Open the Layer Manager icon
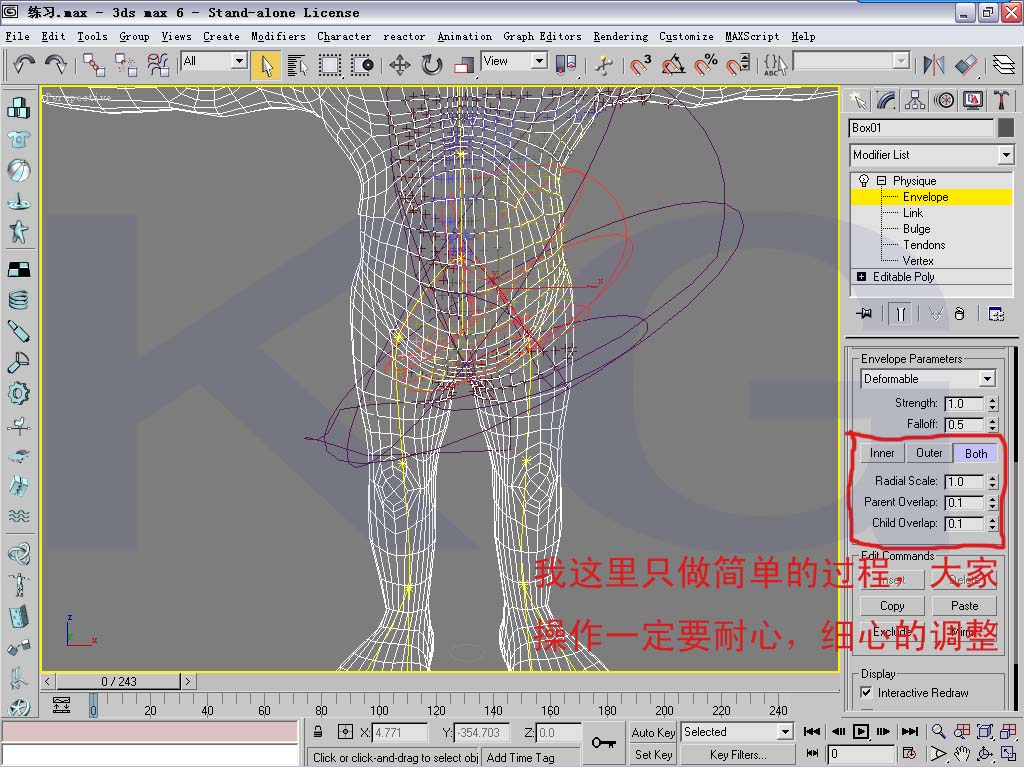 tap(1004, 65)
